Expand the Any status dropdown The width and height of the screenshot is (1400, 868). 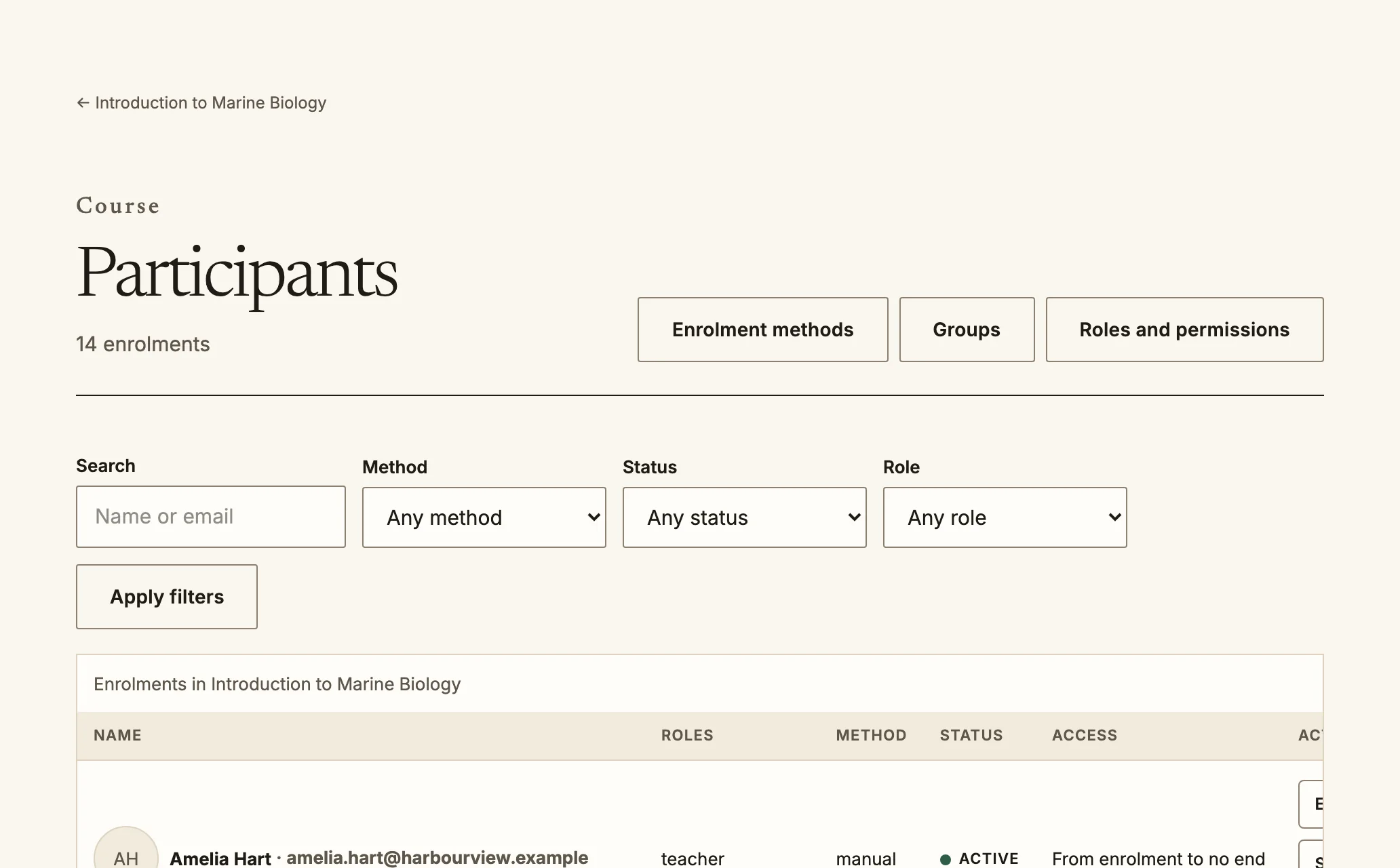point(744,517)
